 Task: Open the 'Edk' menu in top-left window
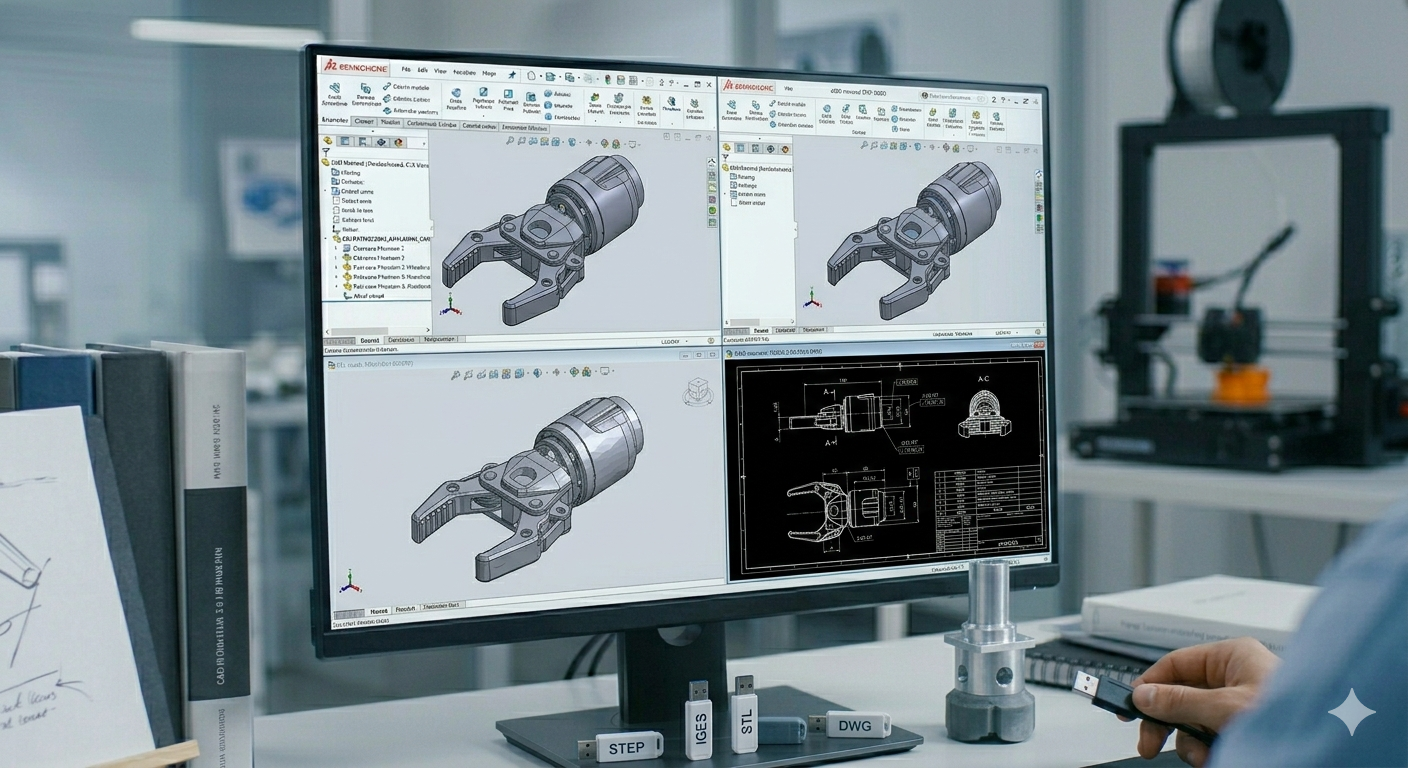click(x=423, y=70)
